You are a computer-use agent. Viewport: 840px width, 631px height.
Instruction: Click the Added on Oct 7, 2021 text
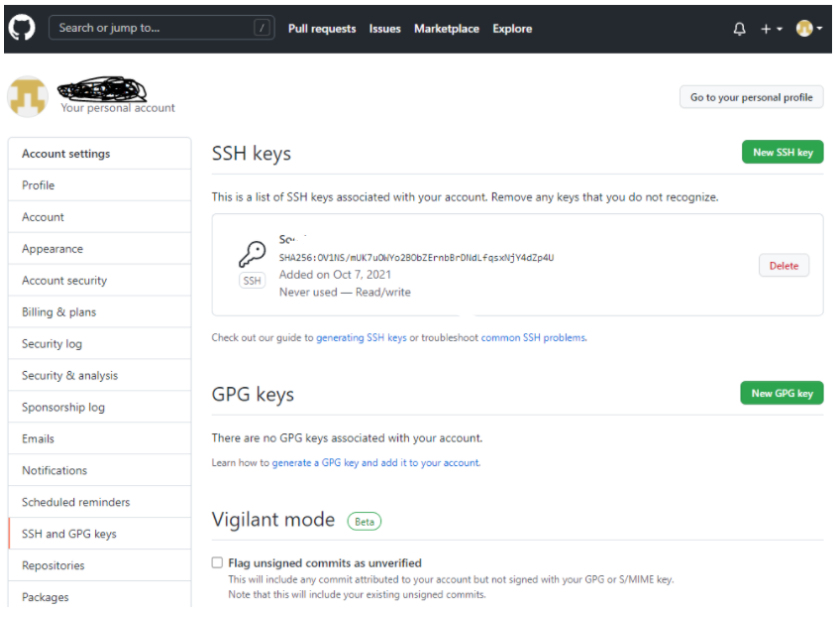[335, 275]
